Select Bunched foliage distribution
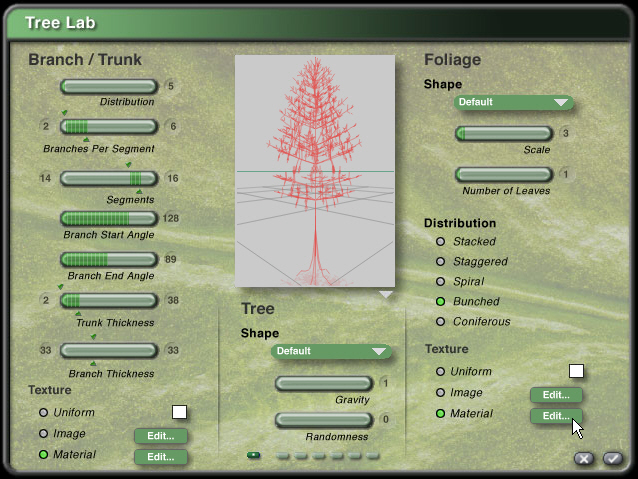Image resolution: width=638 pixels, height=479 pixels. (x=440, y=301)
